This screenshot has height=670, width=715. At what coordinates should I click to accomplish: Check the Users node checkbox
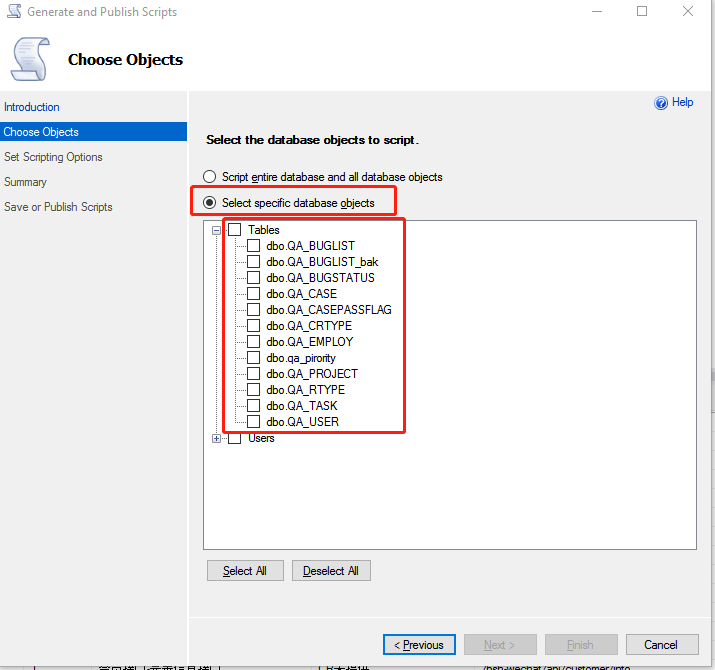tap(234, 438)
